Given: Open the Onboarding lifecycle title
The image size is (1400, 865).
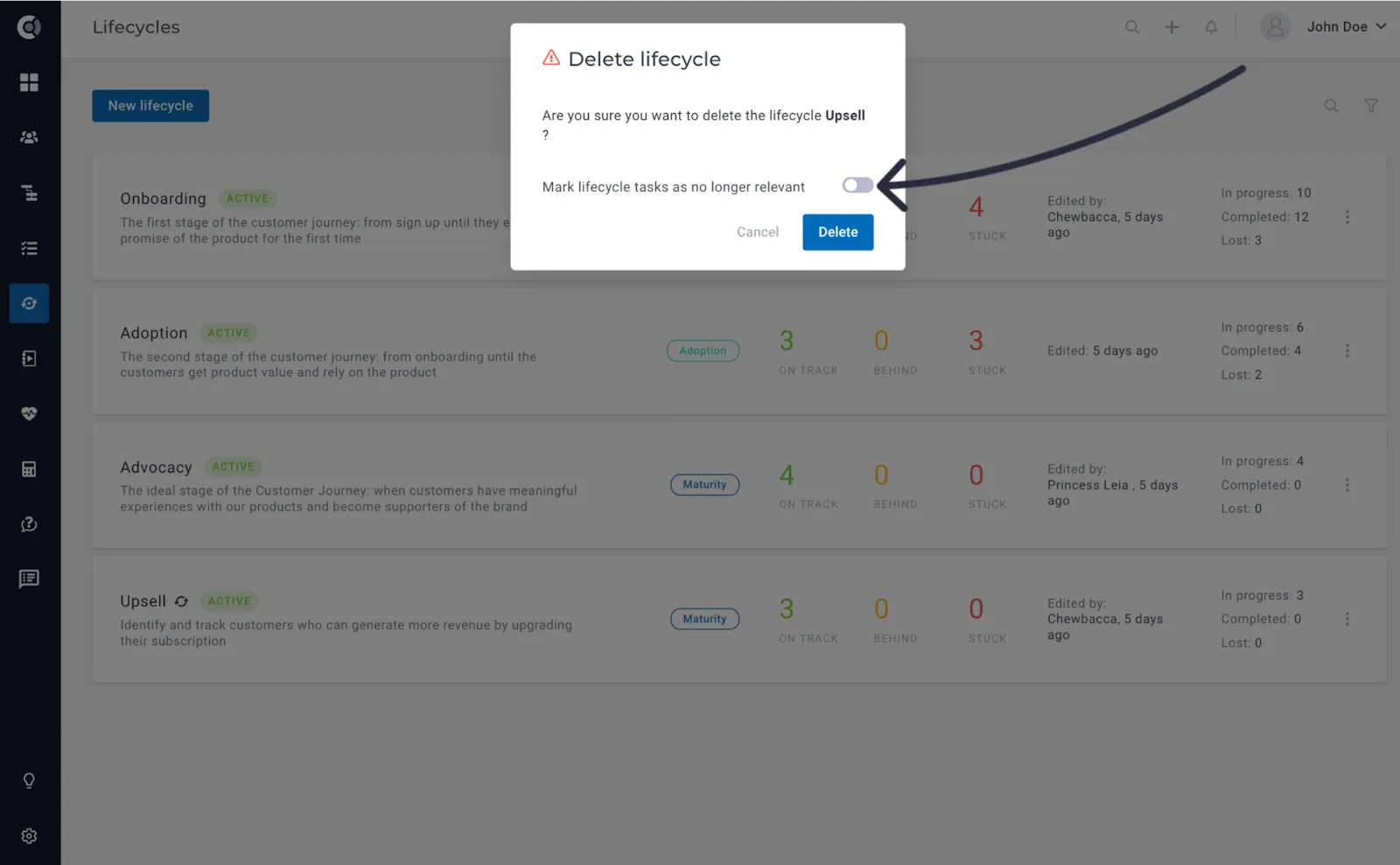Looking at the screenshot, I should click(x=163, y=199).
